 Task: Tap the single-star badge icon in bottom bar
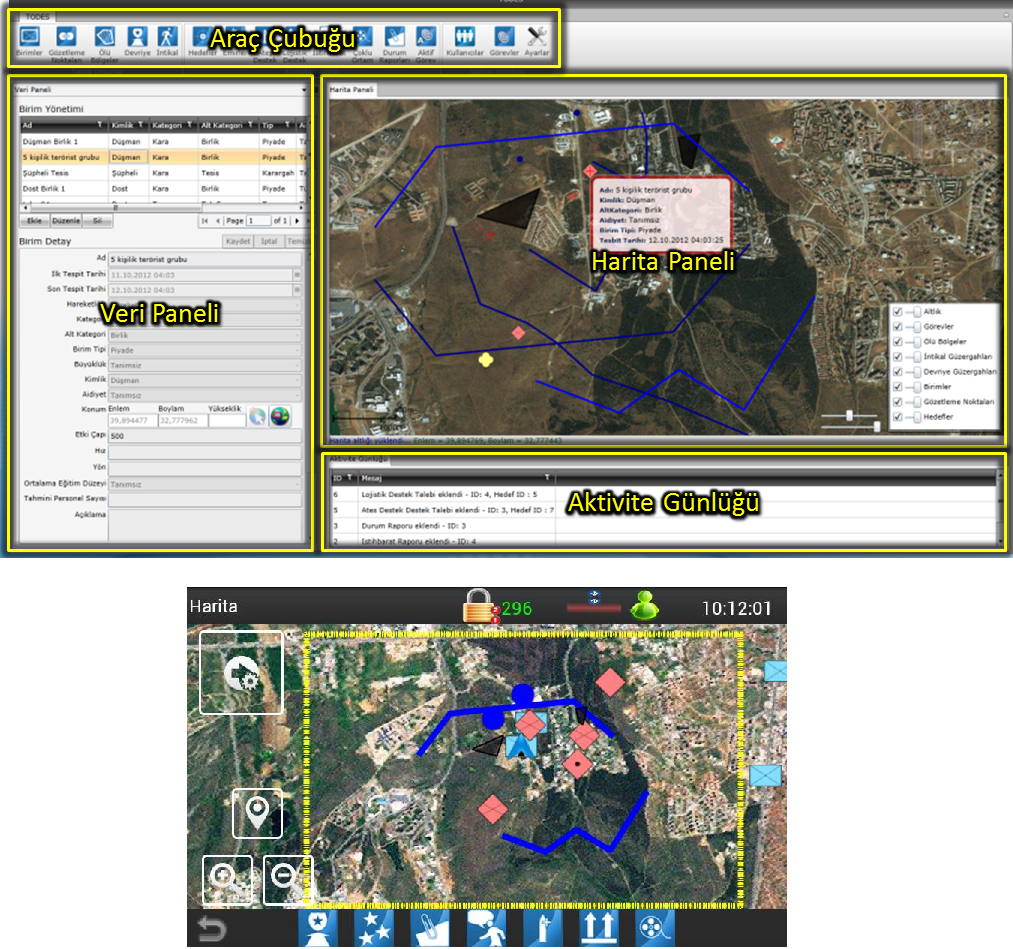click(x=318, y=928)
